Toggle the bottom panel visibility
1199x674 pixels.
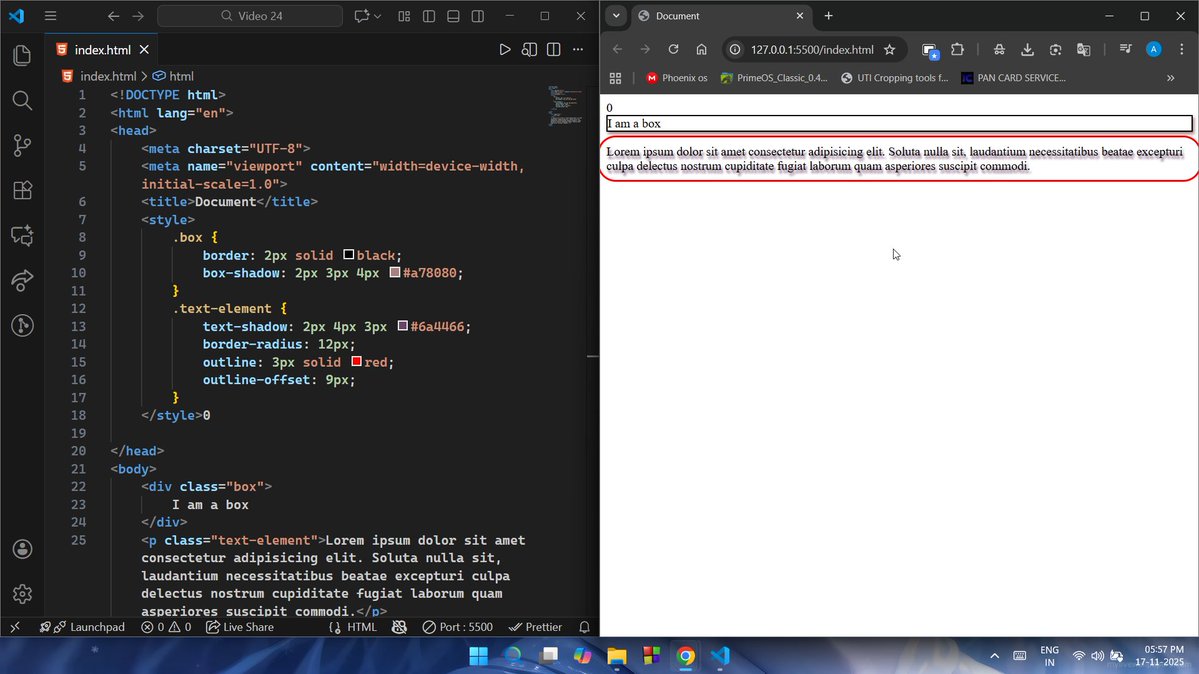(452, 16)
